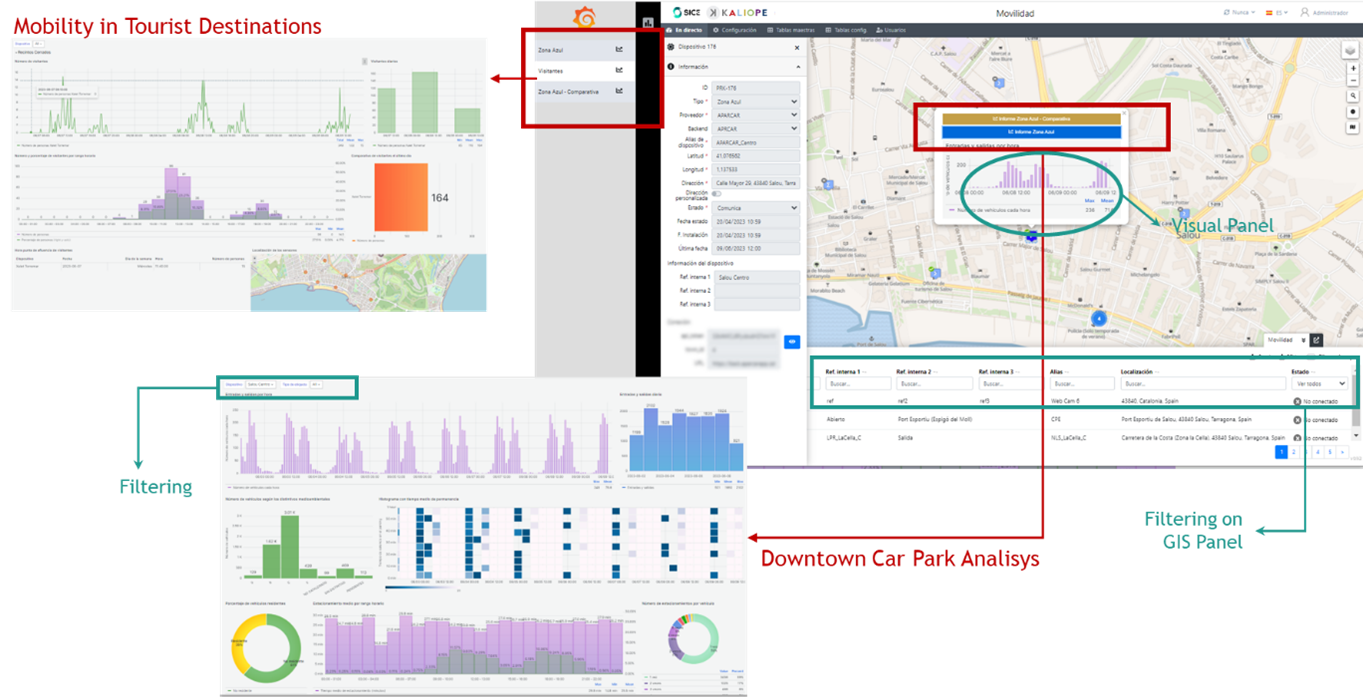Open the Estado Ver todos filter dropdown
Image resolution: width=1363 pixels, height=697 pixels.
pos(1319,383)
